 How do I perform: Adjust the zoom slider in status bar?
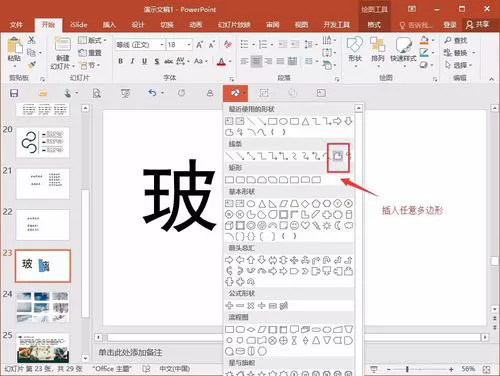407,369
